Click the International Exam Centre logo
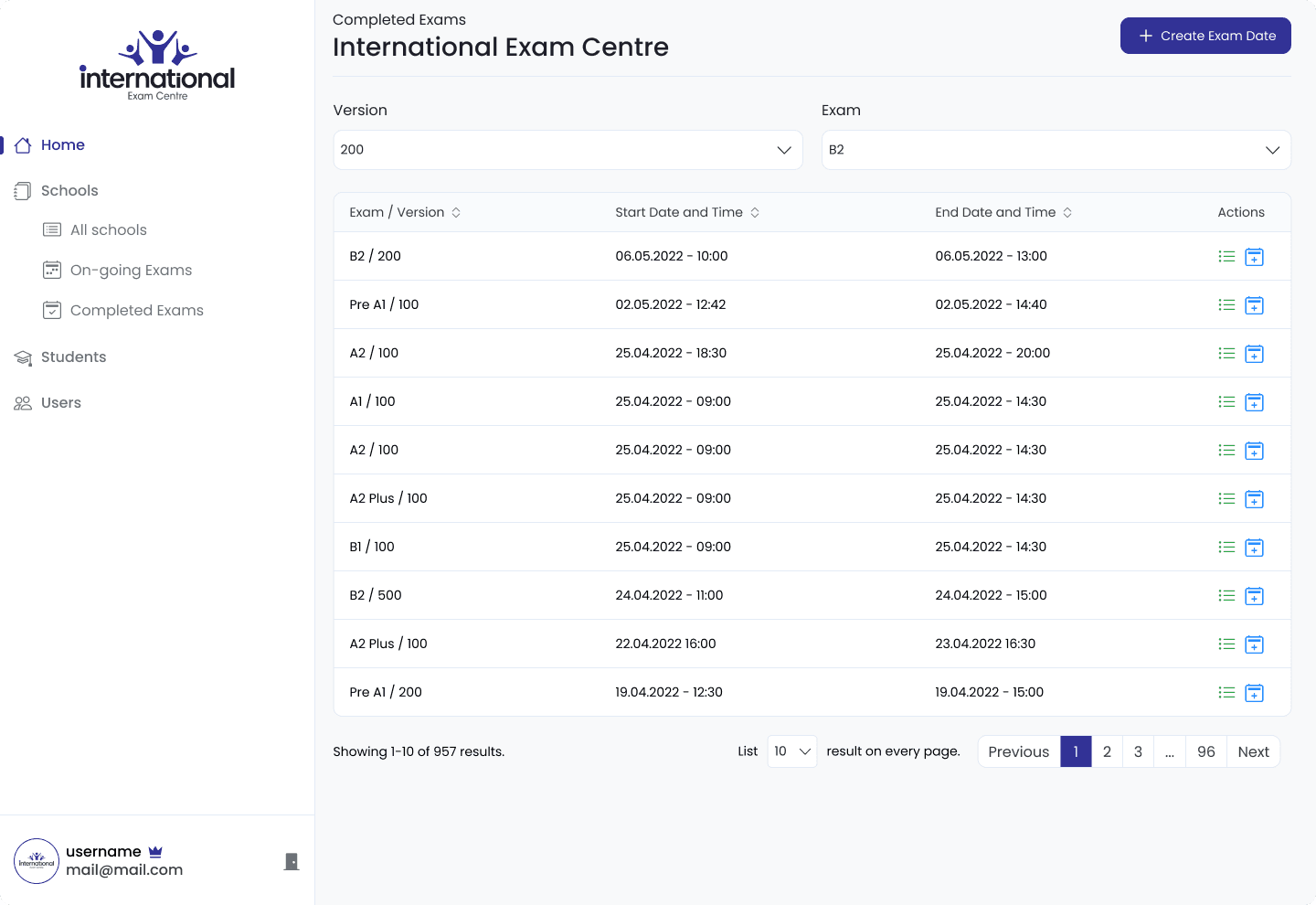 (x=157, y=65)
